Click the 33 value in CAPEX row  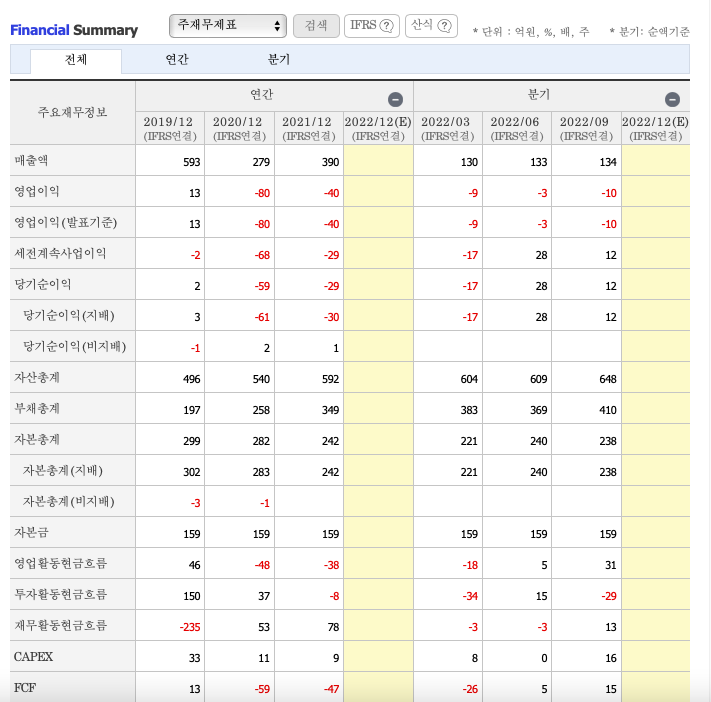[x=195, y=658]
